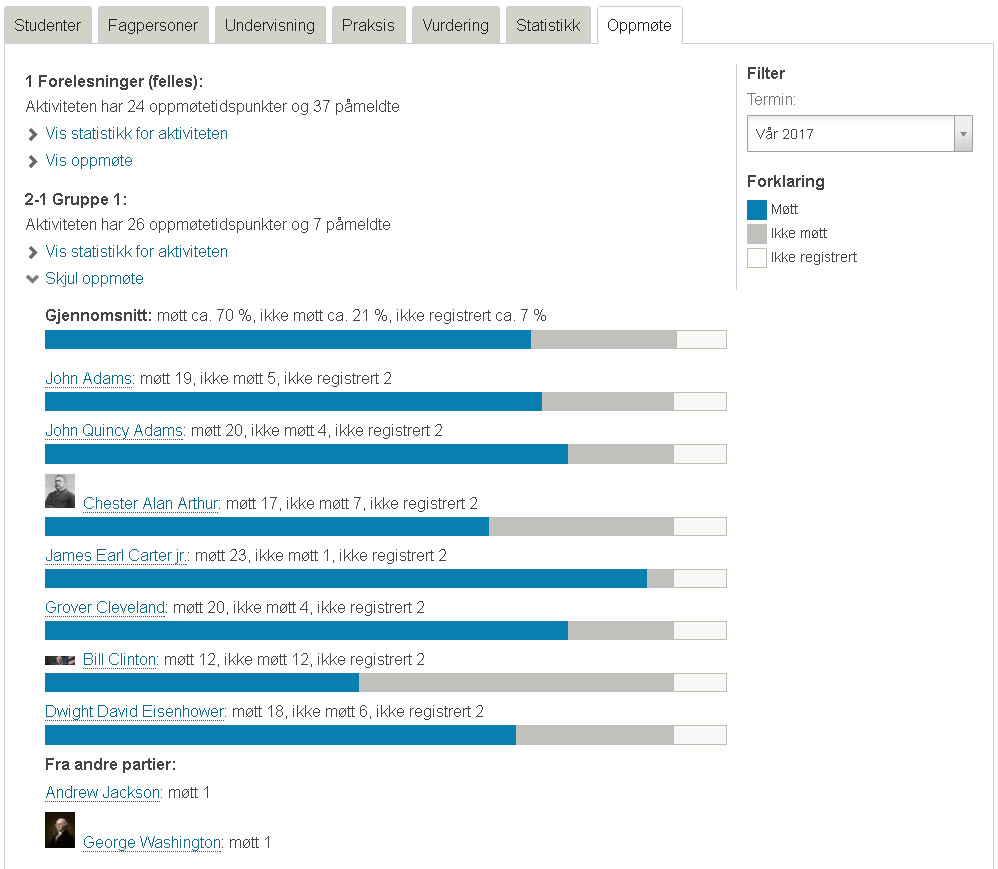Viewport: 998px width, 869px height.
Task: Expand statistics for Forelesninger activity
Action: (136, 134)
